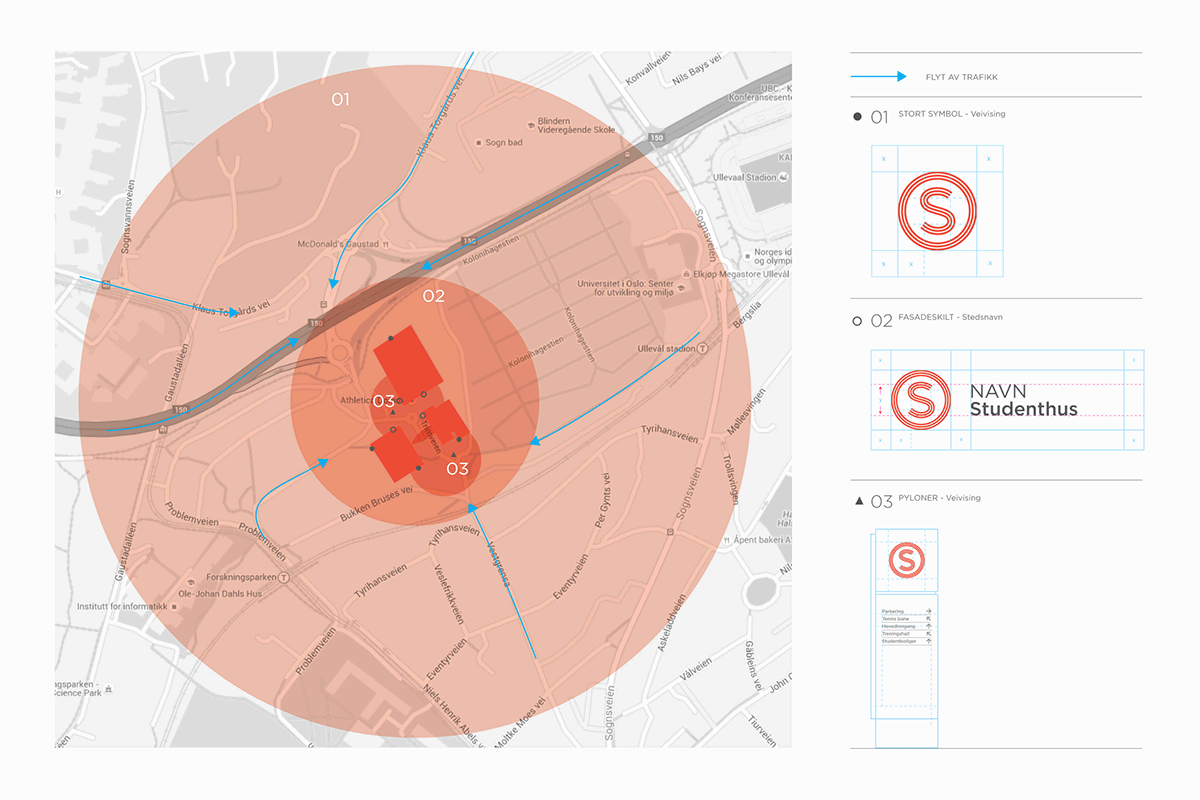Screen dimensions: 1200x800
Task: Select the 01 zone label on the map
Action: (341, 99)
